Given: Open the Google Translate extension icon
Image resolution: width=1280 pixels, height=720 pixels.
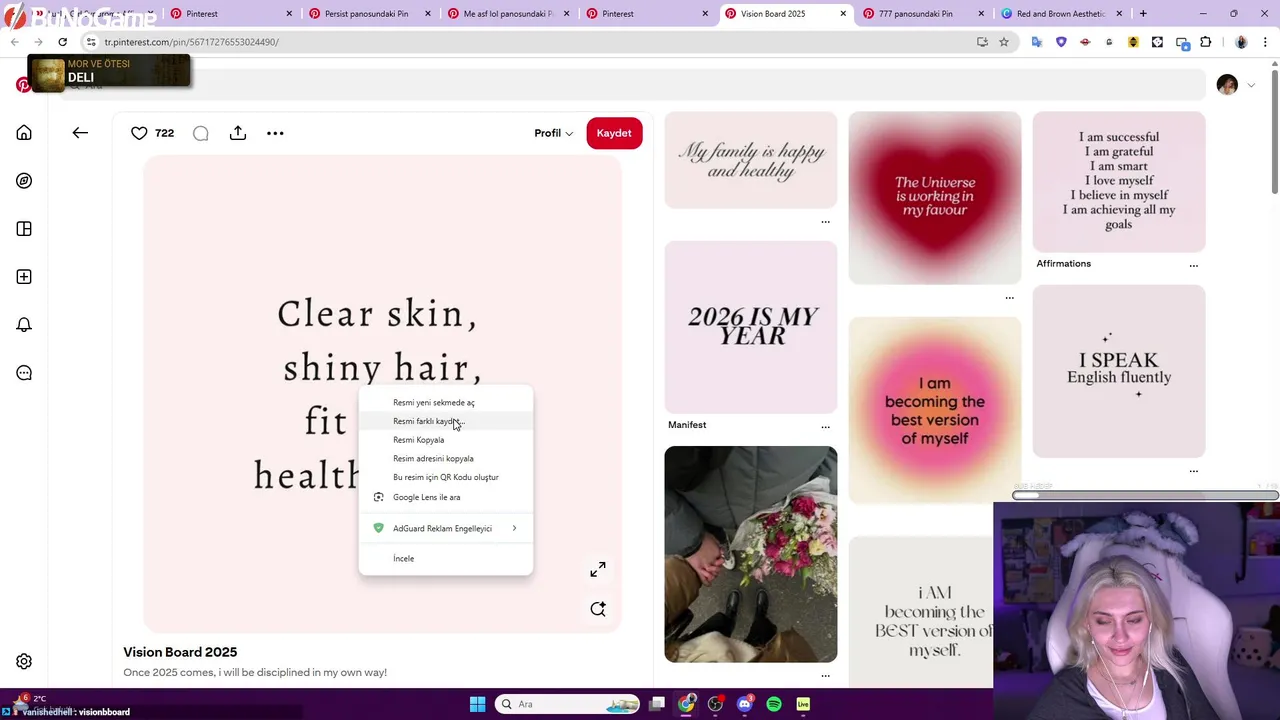Looking at the screenshot, I should coord(1037,42).
